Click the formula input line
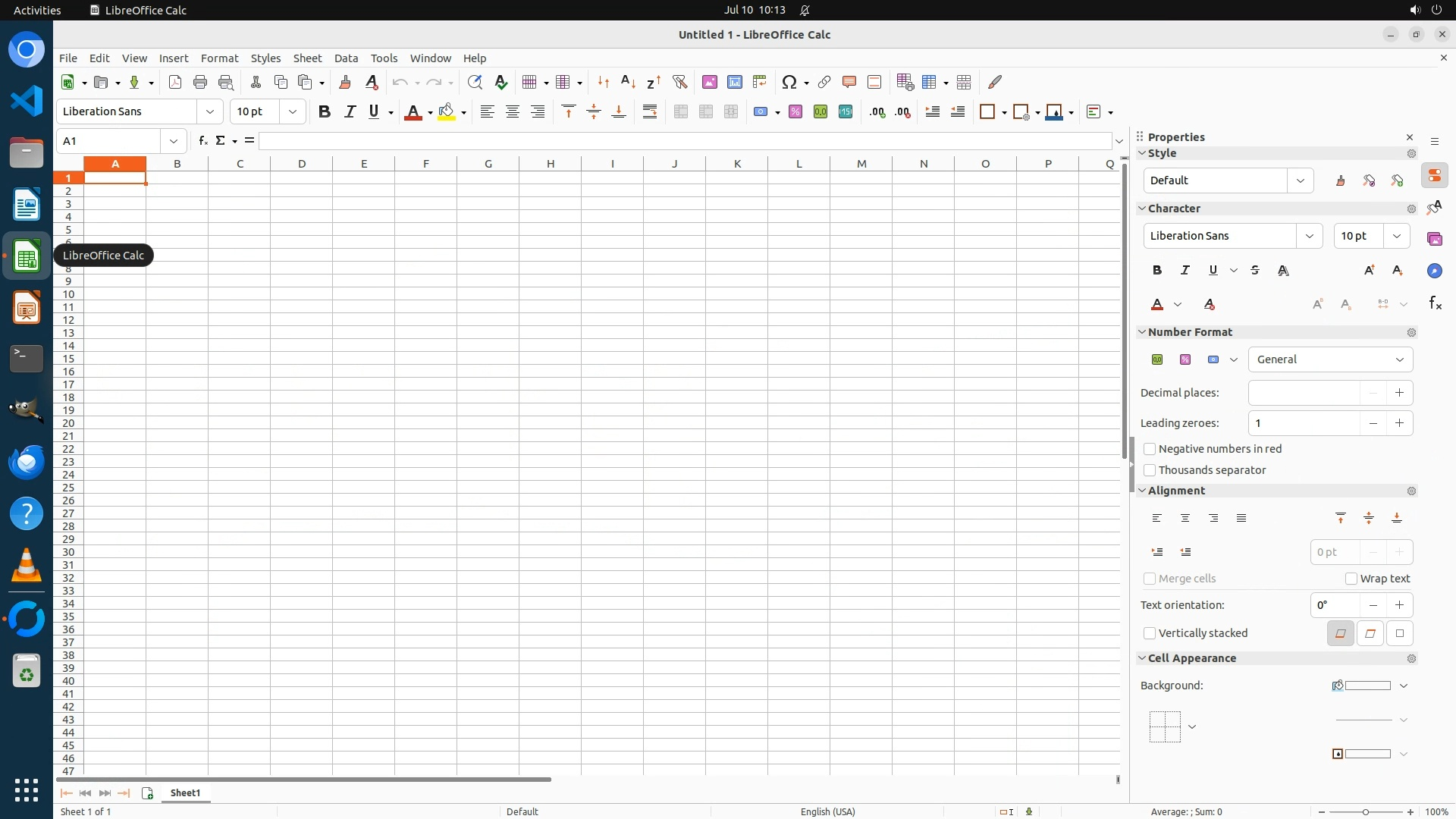Screen dimensions: 1456x819 click(682, 141)
